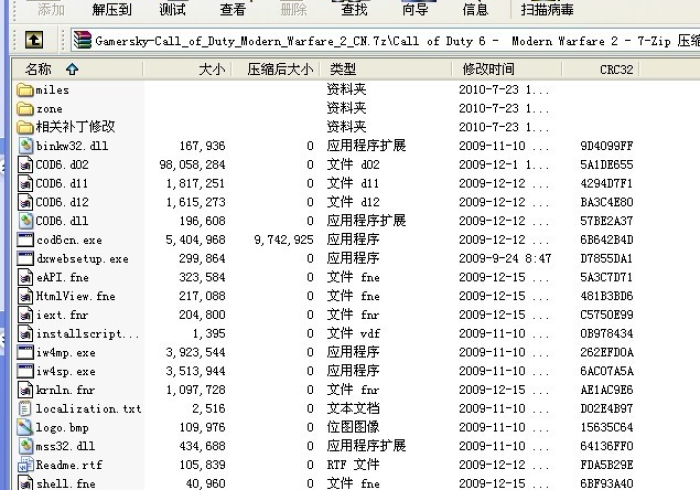This screenshot has height=490, width=700.
Task: Select the cod6cn.exe application icon
Action: (25, 240)
